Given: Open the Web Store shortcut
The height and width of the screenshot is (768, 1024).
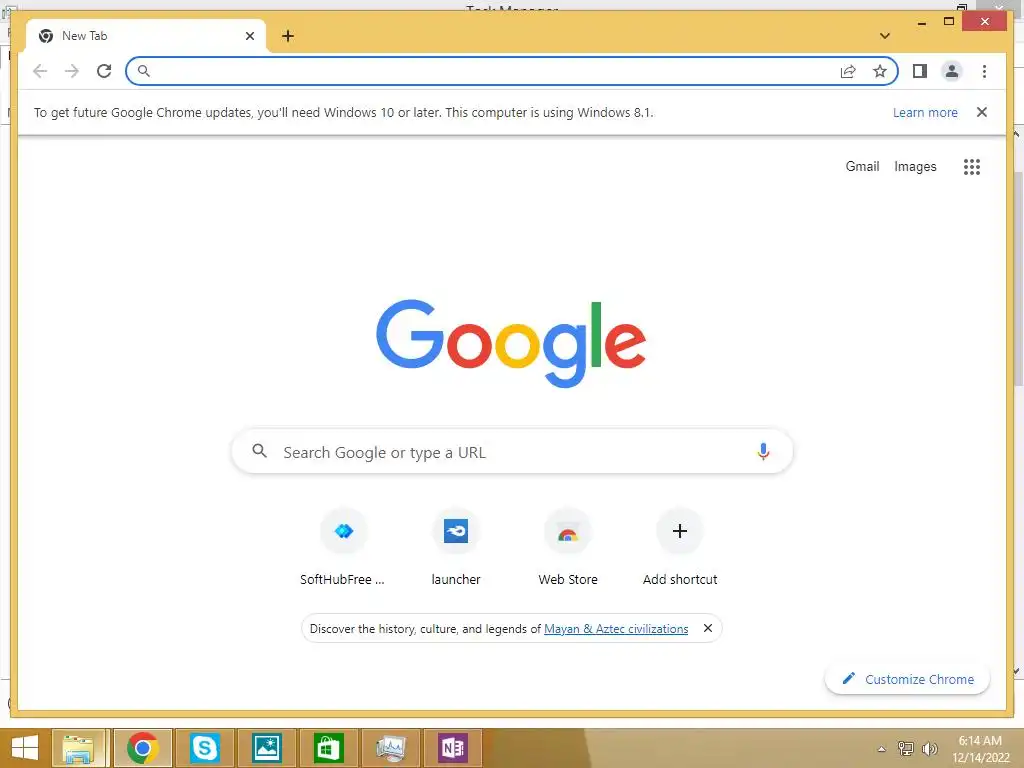Looking at the screenshot, I should tap(568, 547).
